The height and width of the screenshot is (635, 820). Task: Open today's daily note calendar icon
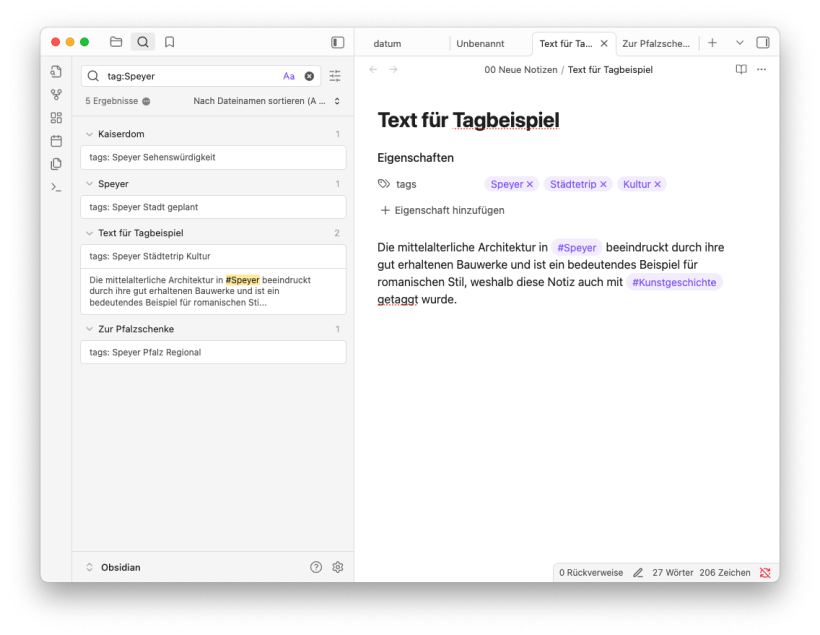tap(56, 141)
